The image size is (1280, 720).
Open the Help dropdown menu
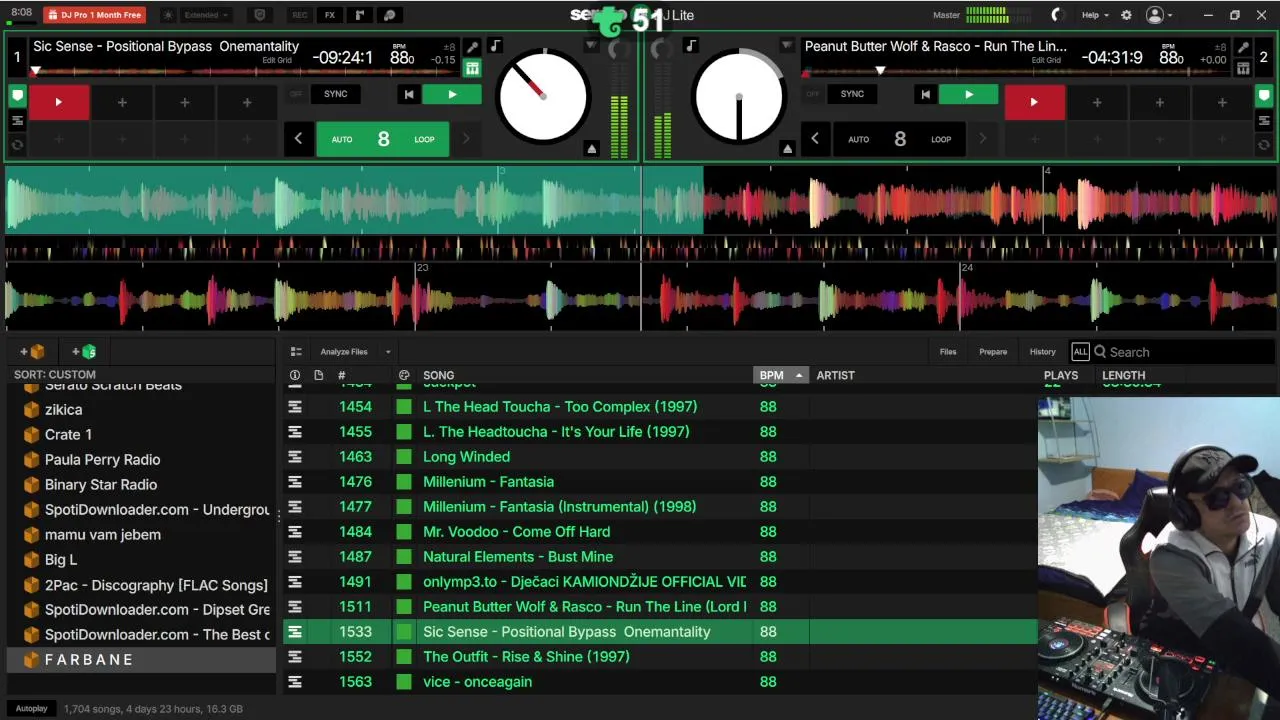pos(1095,15)
